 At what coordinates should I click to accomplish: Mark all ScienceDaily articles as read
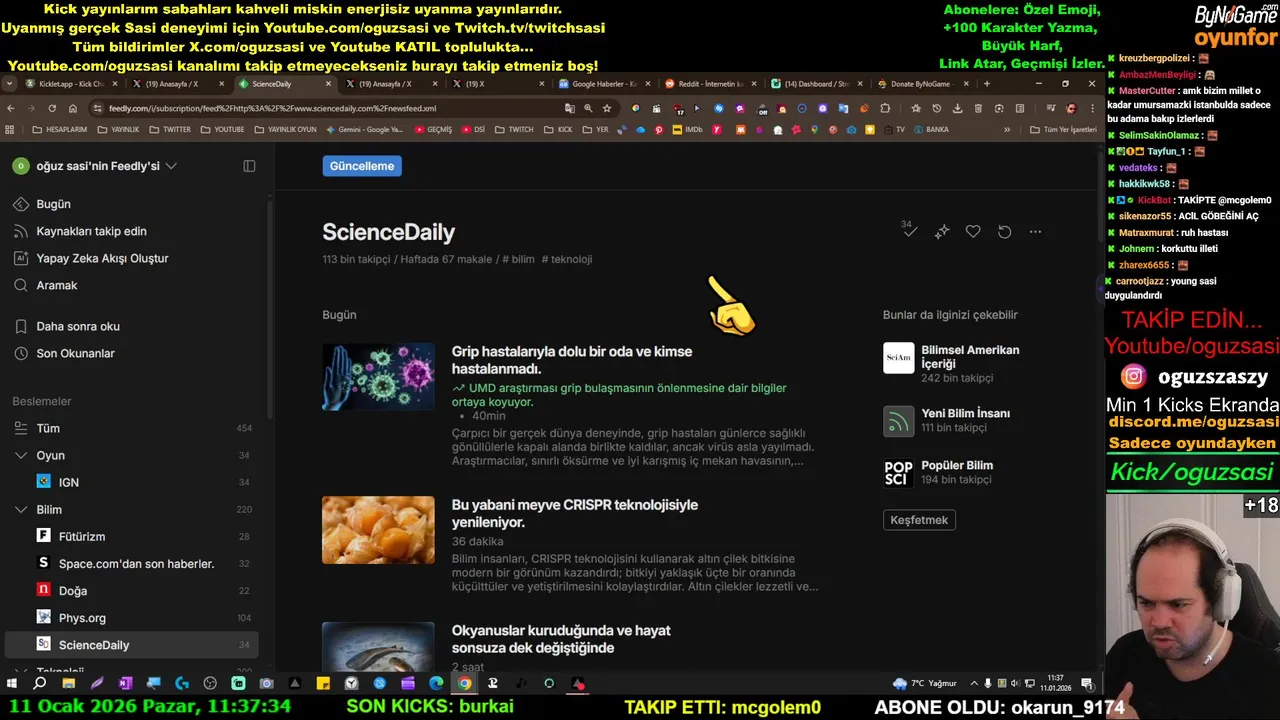coord(909,231)
